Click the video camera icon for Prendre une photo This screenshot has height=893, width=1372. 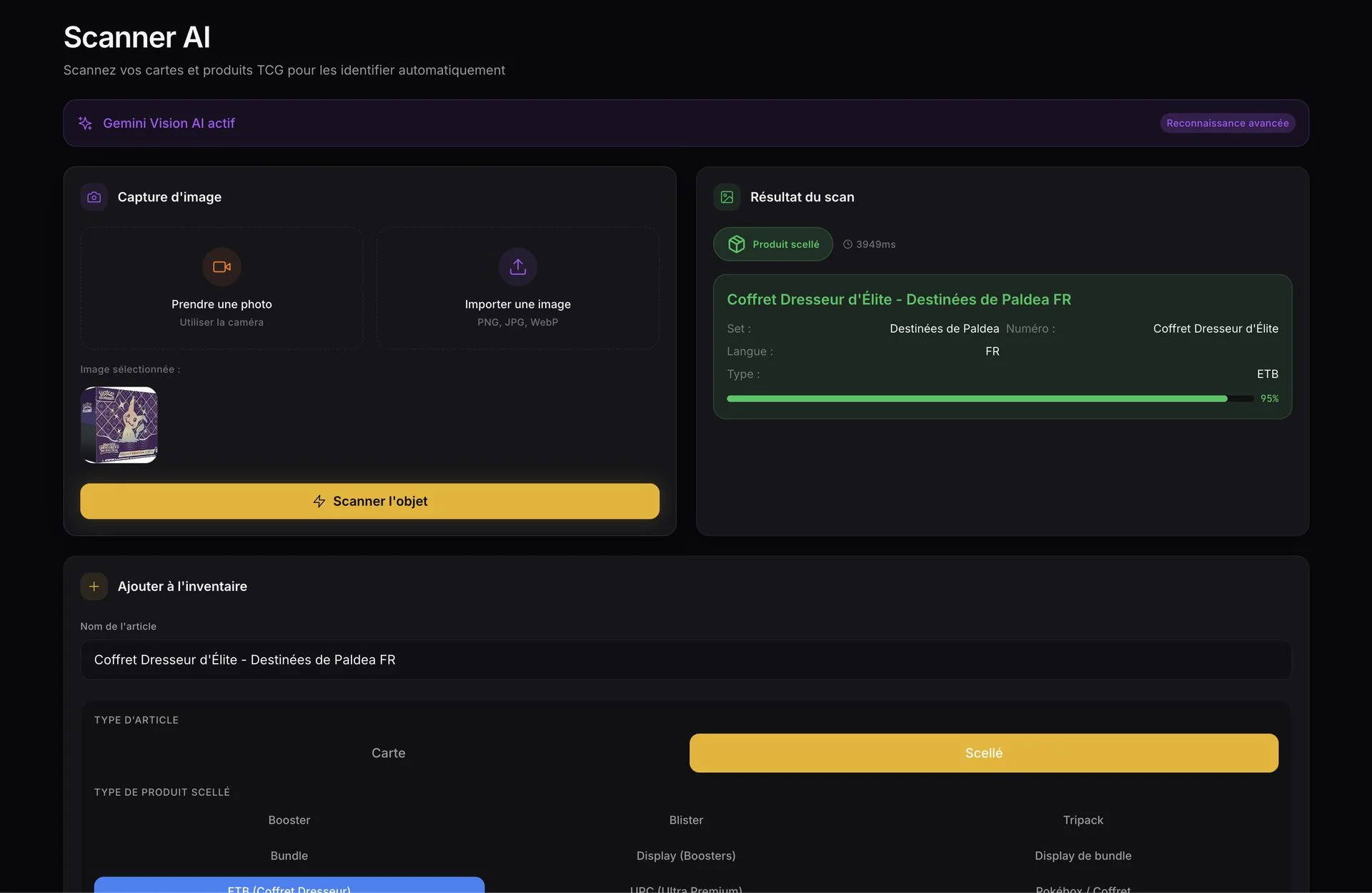point(222,266)
